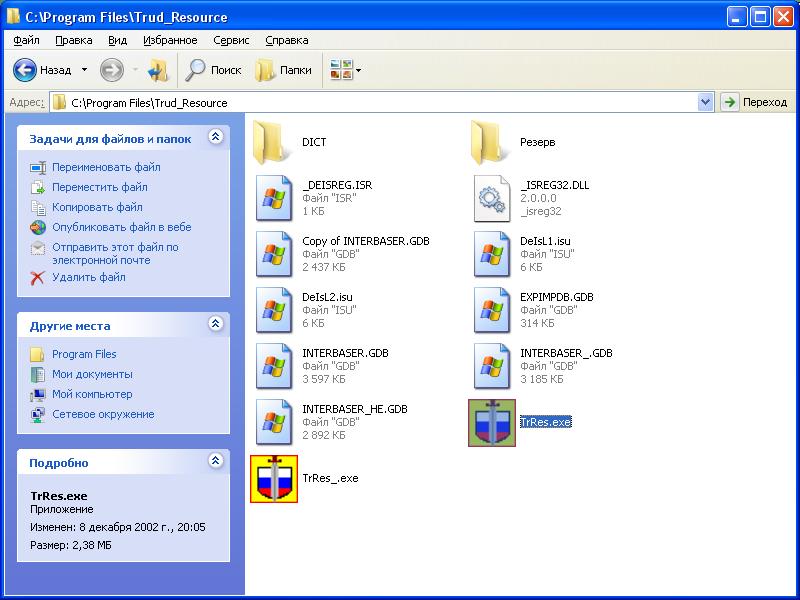Click the Сетевое окружение network icon
Image resolution: width=800 pixels, height=600 pixels.
point(38,414)
